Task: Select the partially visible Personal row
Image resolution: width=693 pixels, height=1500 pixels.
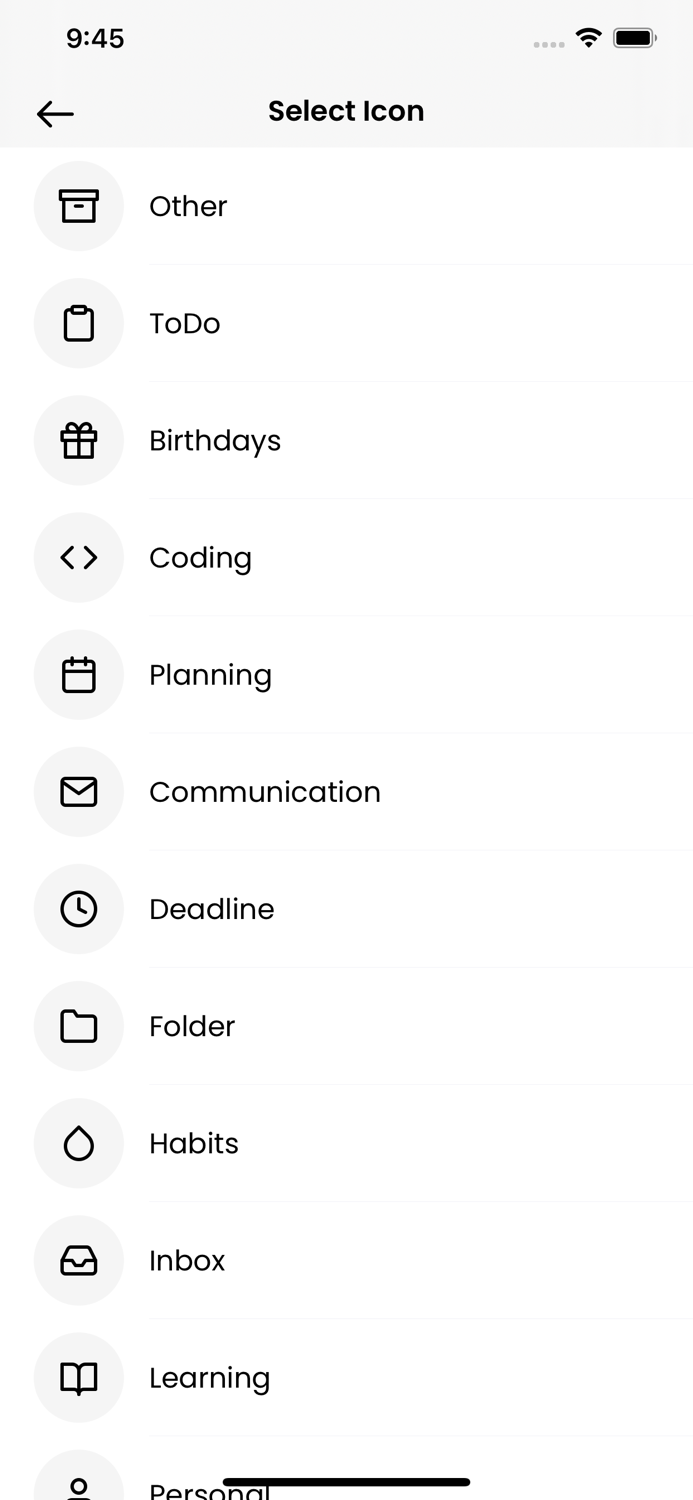Action: 346,1474
